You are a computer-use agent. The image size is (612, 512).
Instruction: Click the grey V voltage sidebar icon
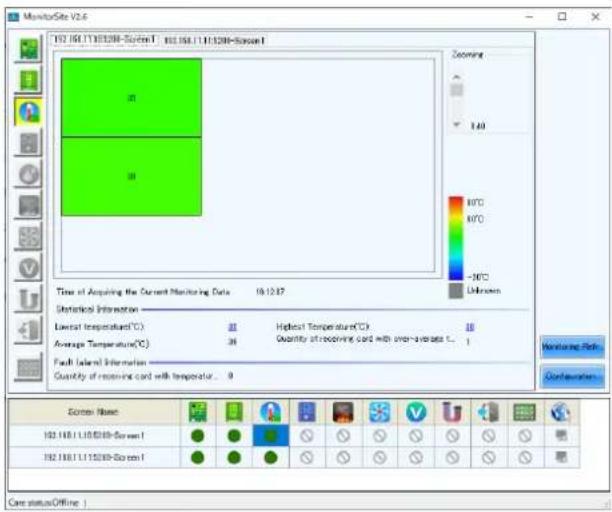click(28, 268)
